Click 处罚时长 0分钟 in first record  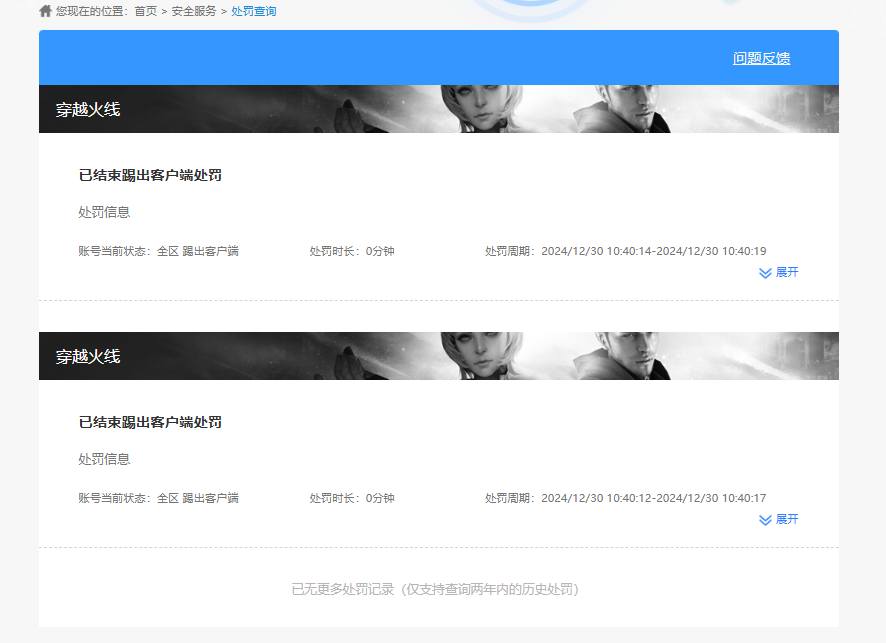pyautogui.click(x=352, y=251)
